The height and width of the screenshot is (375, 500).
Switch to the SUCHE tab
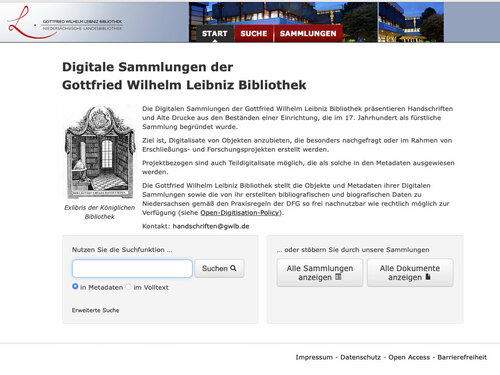pyautogui.click(x=254, y=34)
